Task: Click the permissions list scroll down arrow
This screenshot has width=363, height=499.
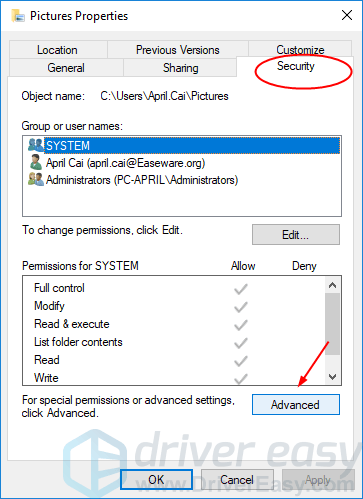Action: (332, 377)
